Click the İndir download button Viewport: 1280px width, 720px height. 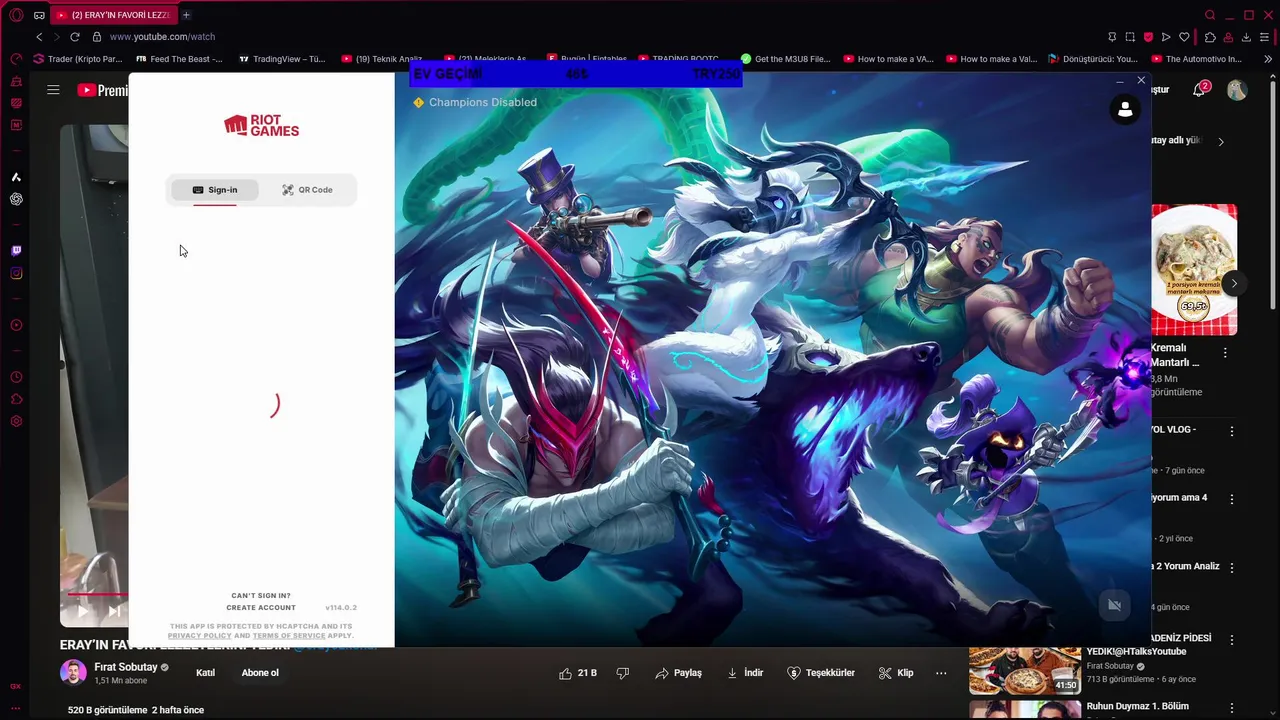pos(745,673)
